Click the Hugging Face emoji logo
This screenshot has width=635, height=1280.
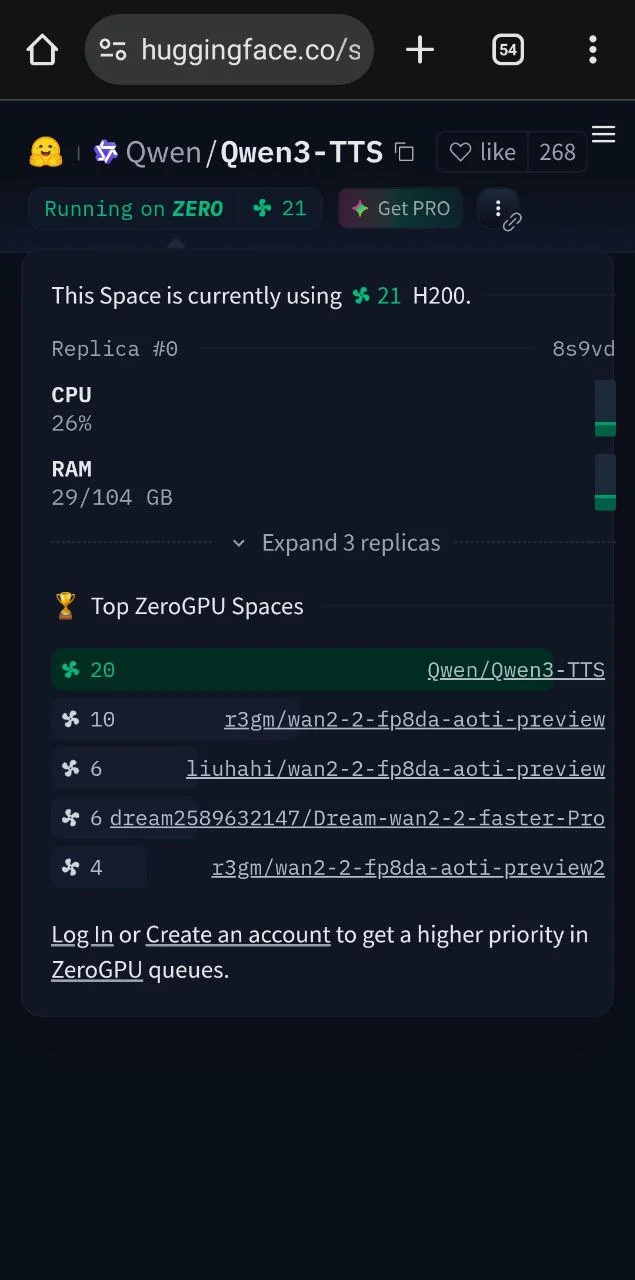coord(45,152)
